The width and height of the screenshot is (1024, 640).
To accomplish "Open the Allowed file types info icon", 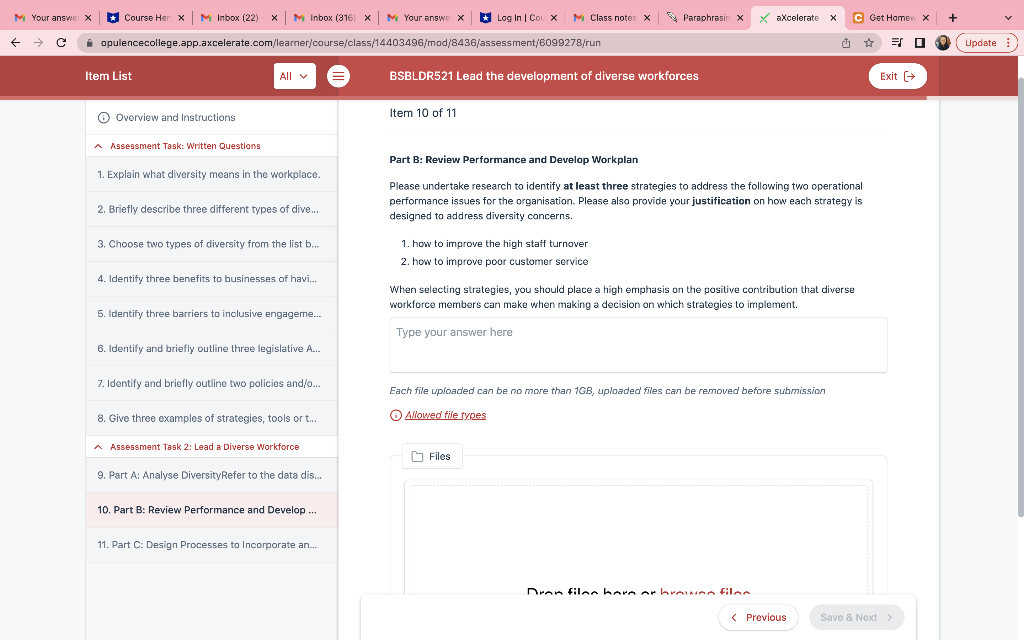I will (398, 414).
